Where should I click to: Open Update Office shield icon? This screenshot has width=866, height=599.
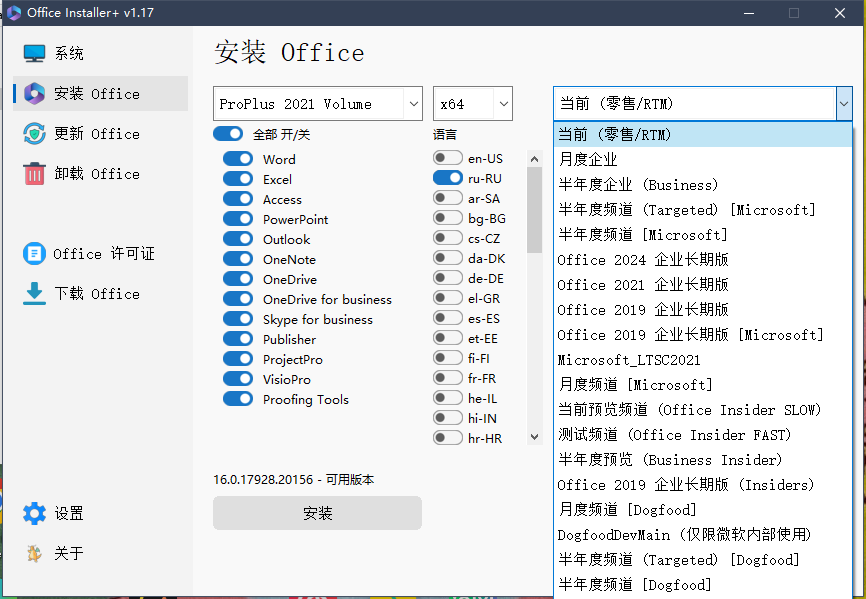tap(35, 134)
